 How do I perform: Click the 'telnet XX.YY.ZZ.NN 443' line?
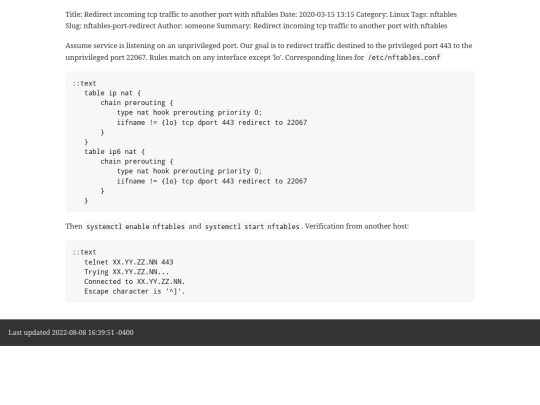click(129, 262)
